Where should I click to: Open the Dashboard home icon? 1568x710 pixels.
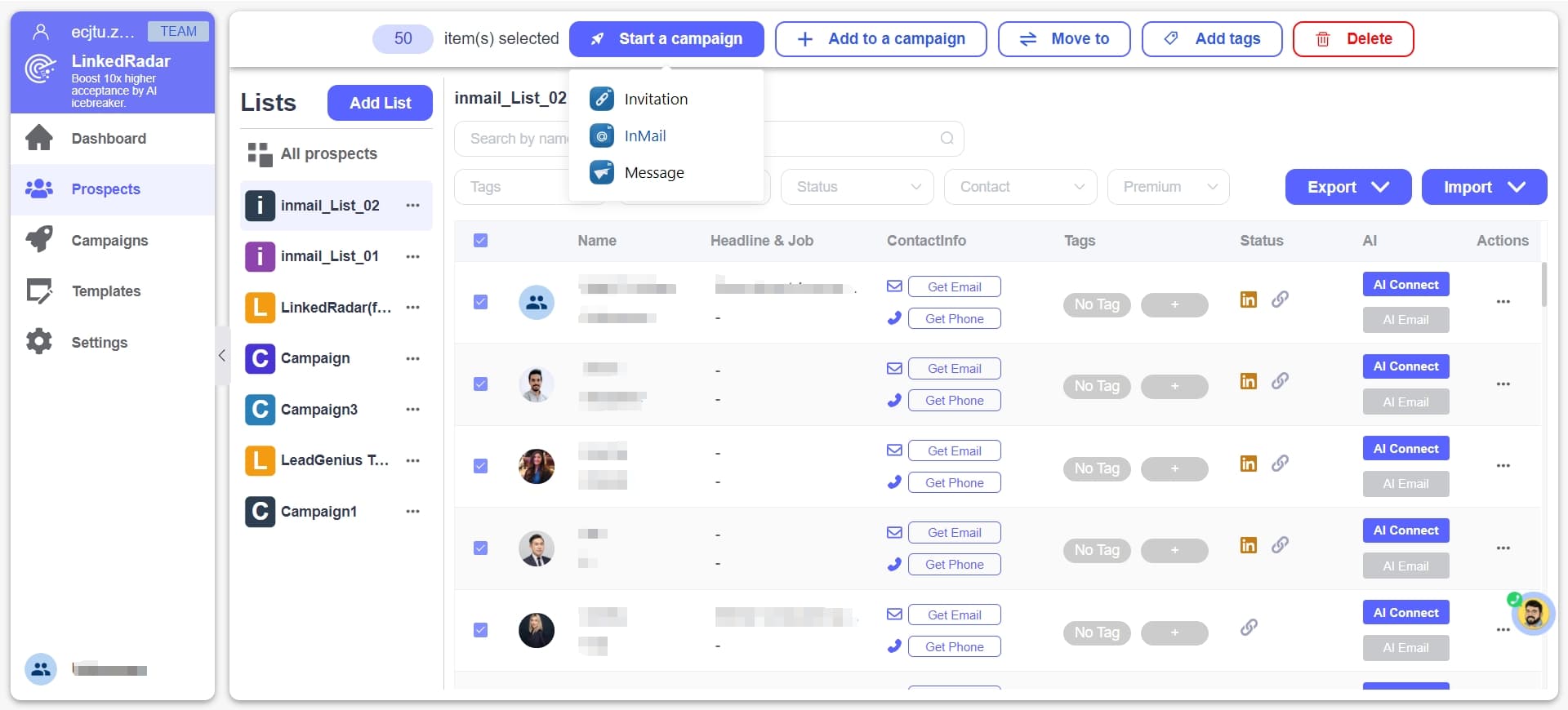click(39, 138)
